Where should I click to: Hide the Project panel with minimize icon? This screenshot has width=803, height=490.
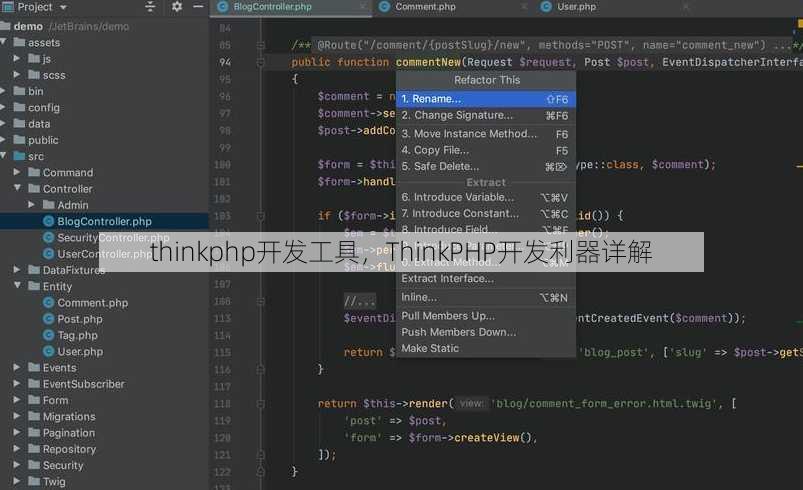click(x=199, y=7)
